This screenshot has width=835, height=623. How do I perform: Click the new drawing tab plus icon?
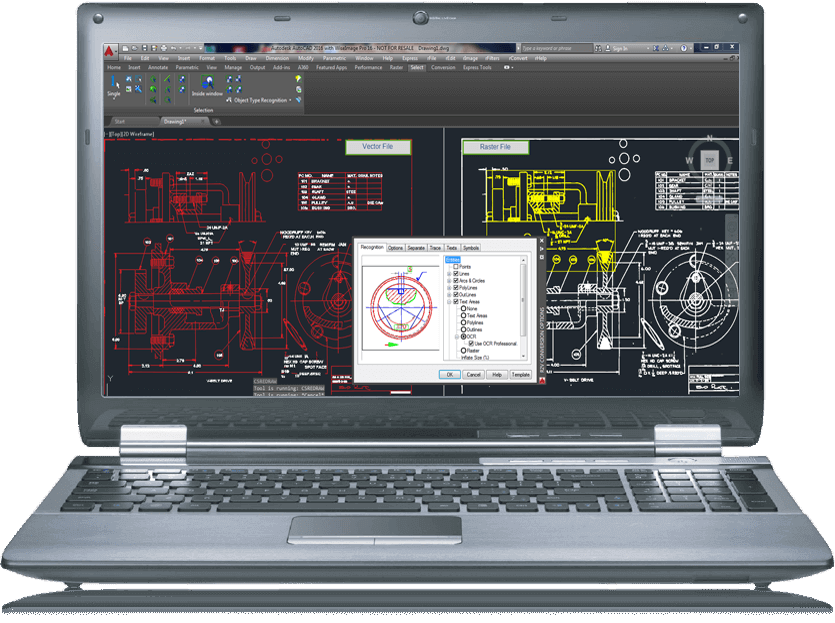[217, 121]
